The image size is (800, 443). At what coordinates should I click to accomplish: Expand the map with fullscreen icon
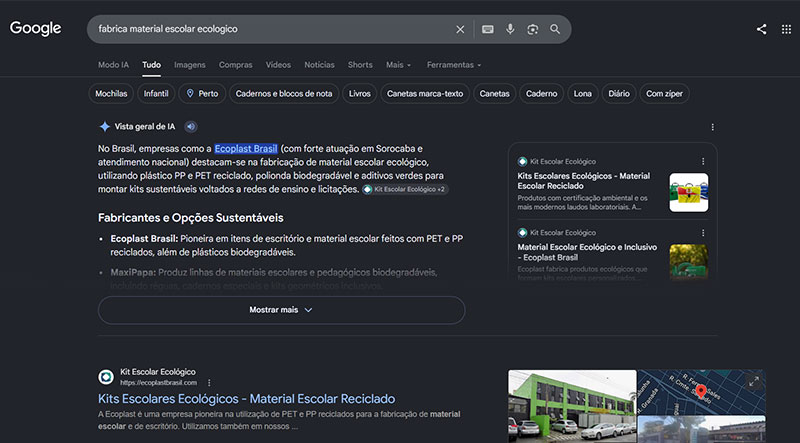tap(754, 381)
